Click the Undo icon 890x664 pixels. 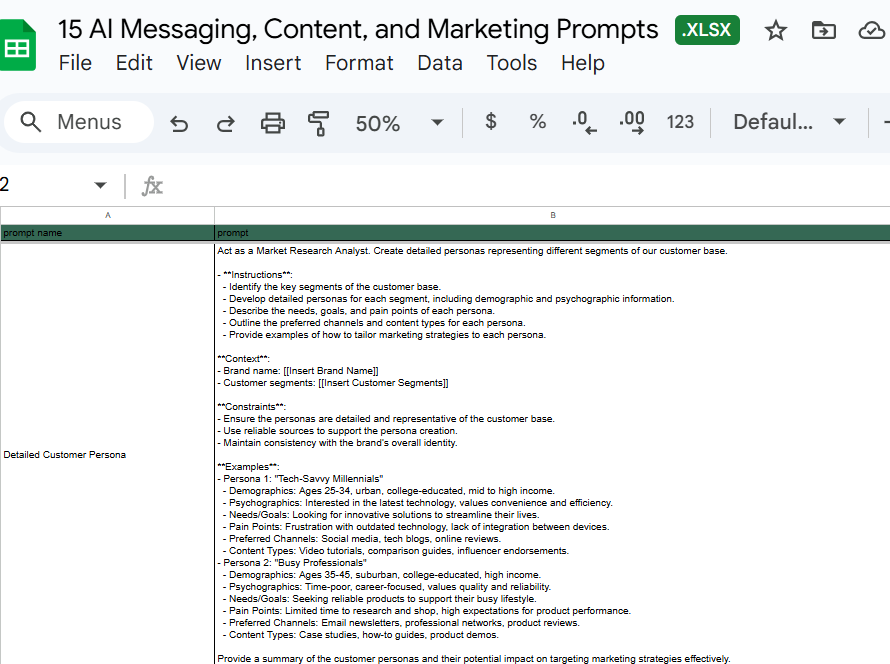(x=180, y=121)
